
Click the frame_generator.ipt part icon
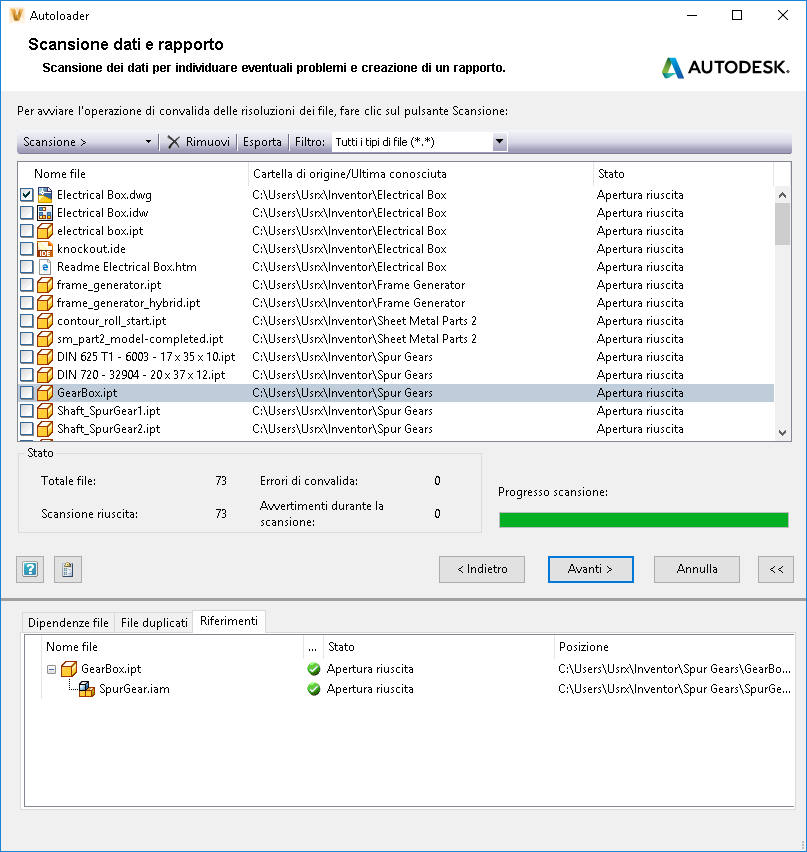pyautogui.click(x=45, y=285)
